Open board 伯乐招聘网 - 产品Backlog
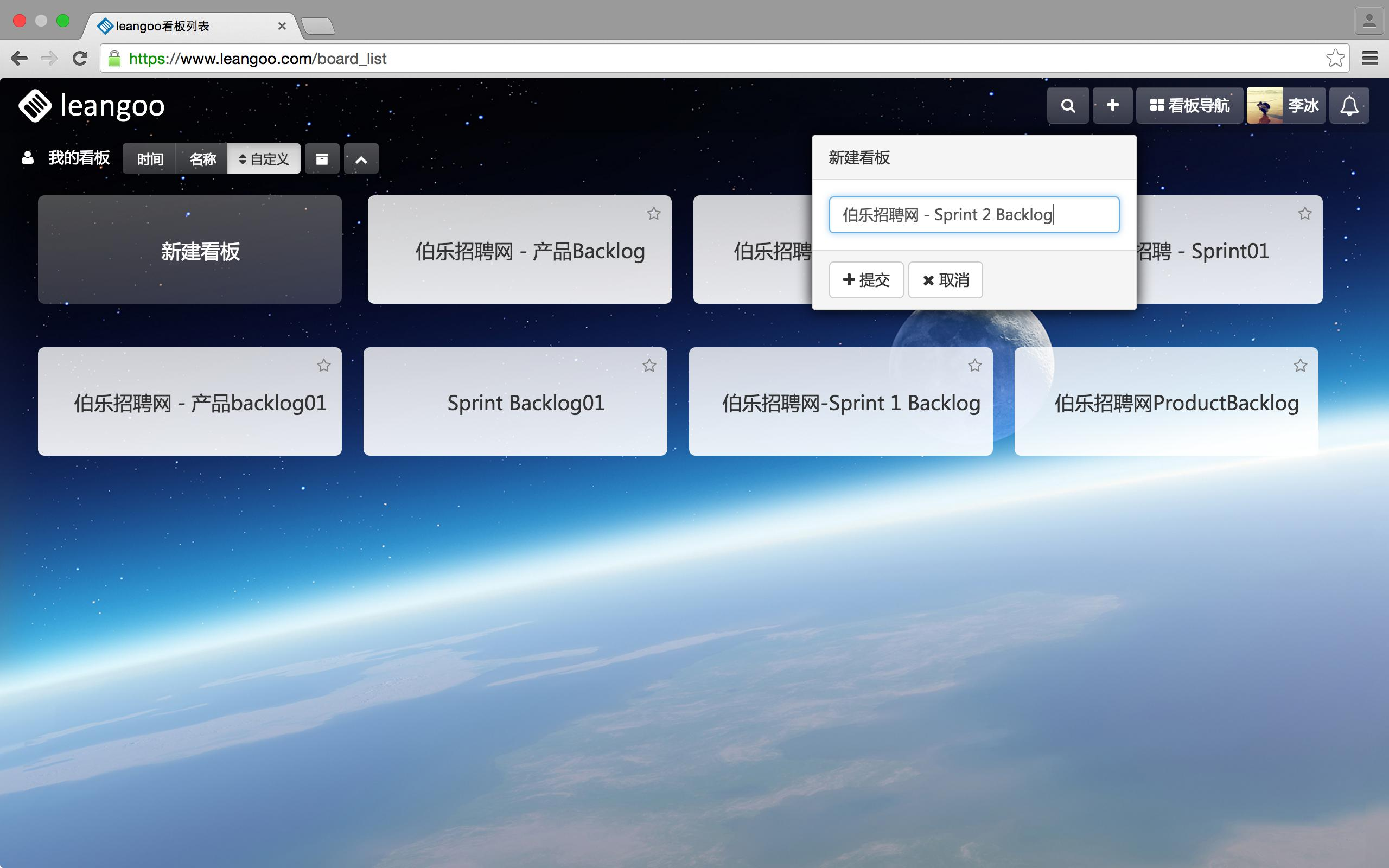This screenshot has height=868, width=1389. (519, 250)
